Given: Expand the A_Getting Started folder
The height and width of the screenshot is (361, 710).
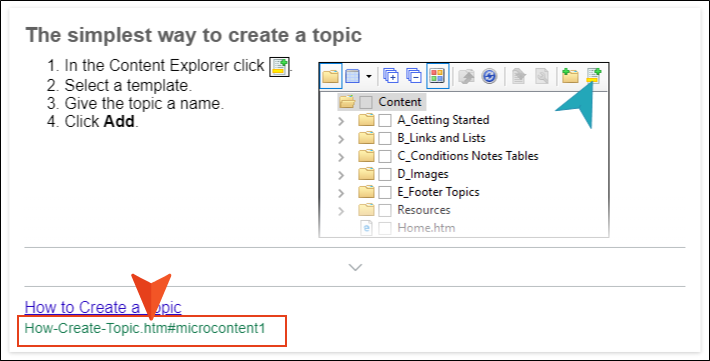Looking at the screenshot, I should pos(341,121).
